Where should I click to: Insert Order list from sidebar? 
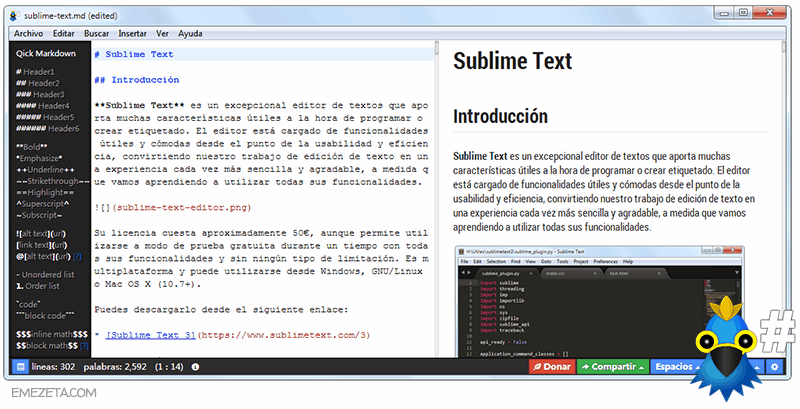click(38, 286)
